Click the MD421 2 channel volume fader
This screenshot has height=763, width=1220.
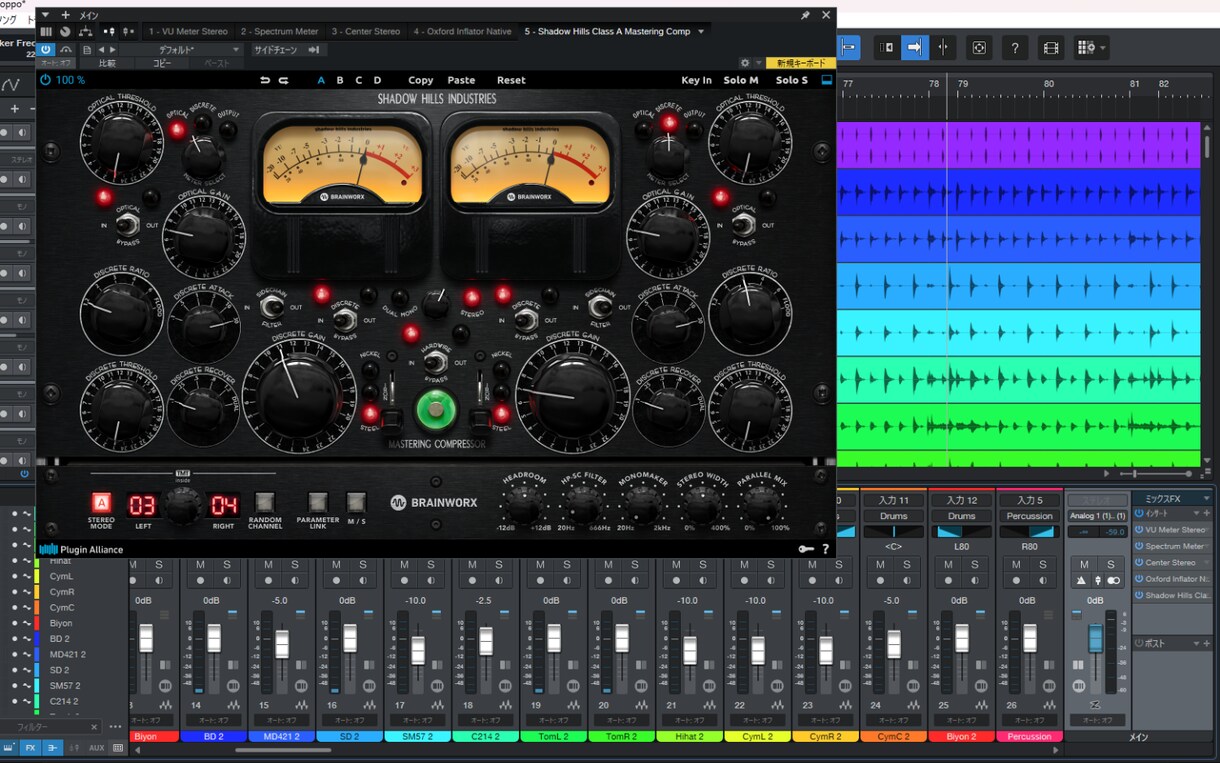[x=282, y=643]
